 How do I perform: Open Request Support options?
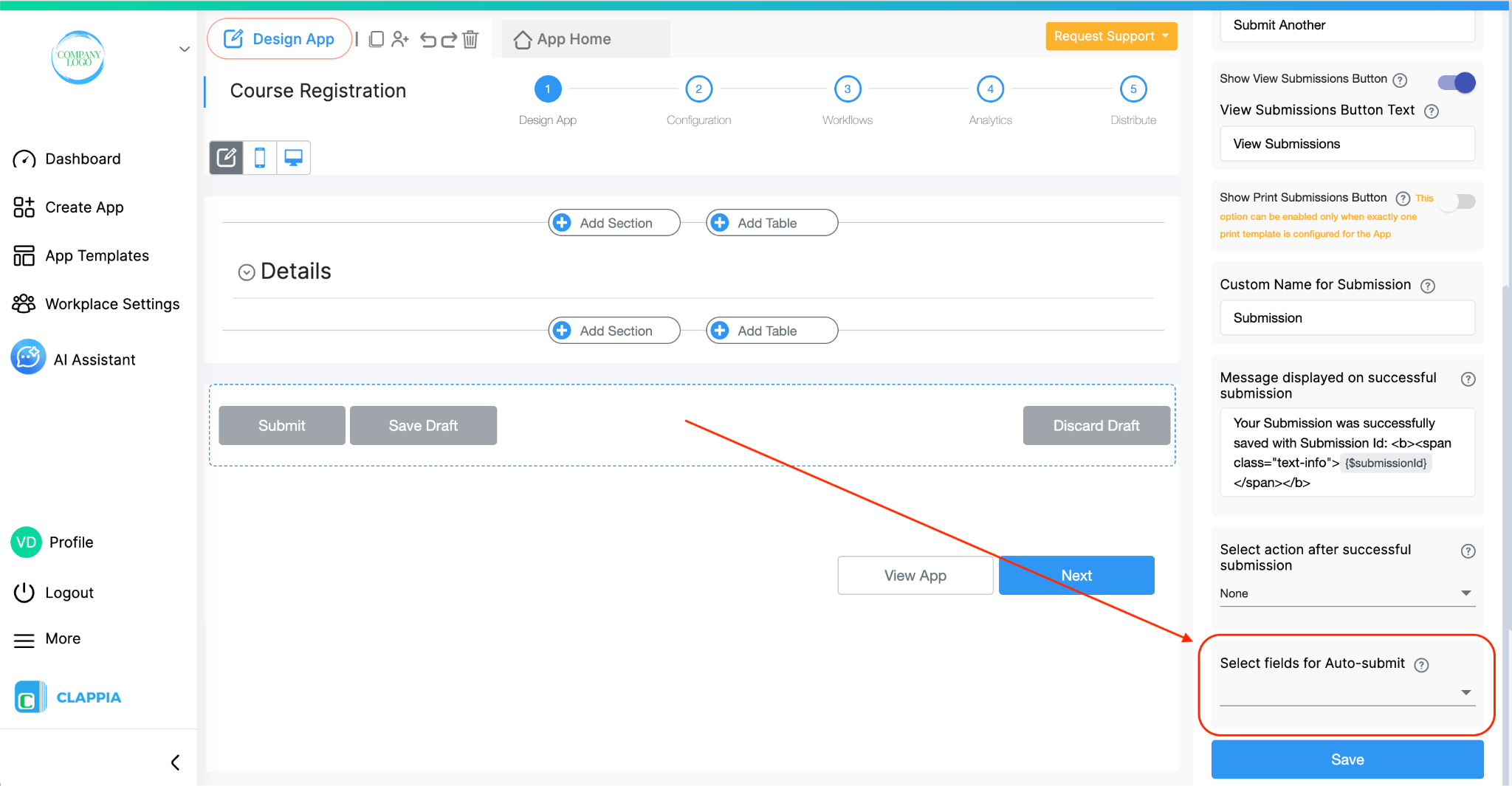[1110, 35]
